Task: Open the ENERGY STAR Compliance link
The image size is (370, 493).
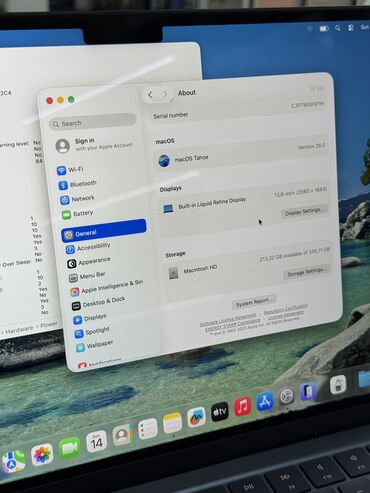Action: point(233,325)
